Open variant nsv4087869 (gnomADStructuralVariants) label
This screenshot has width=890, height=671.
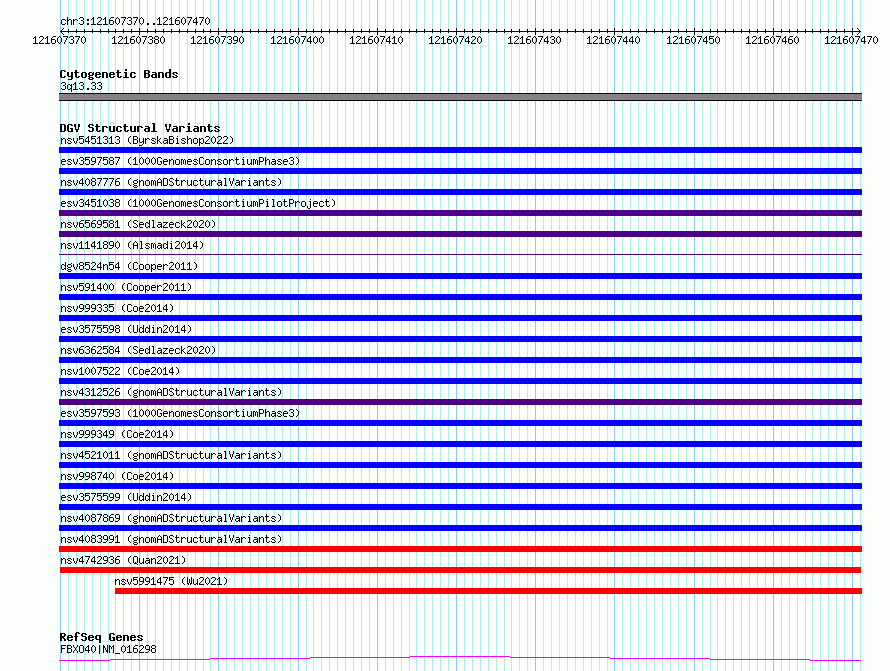point(171,518)
